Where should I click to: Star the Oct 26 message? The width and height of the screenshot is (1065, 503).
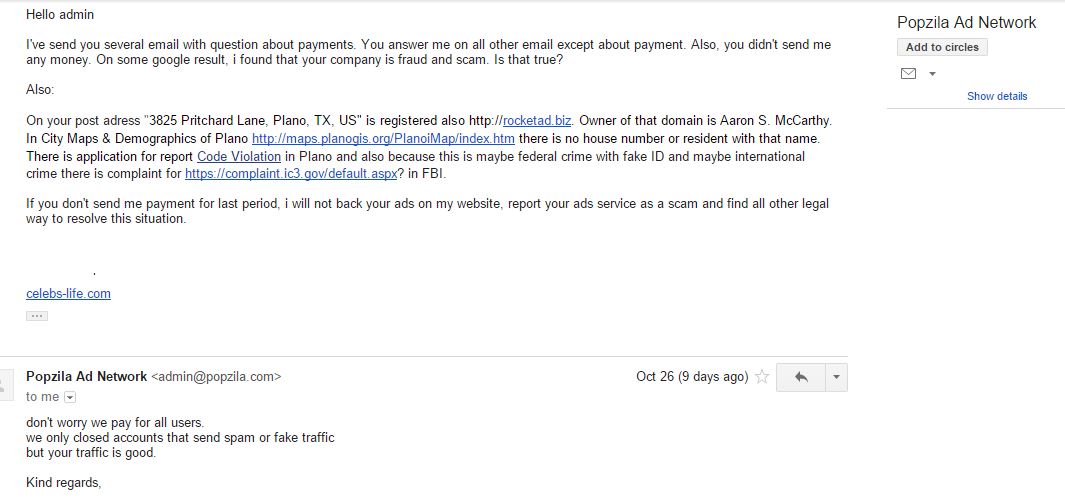(x=762, y=377)
